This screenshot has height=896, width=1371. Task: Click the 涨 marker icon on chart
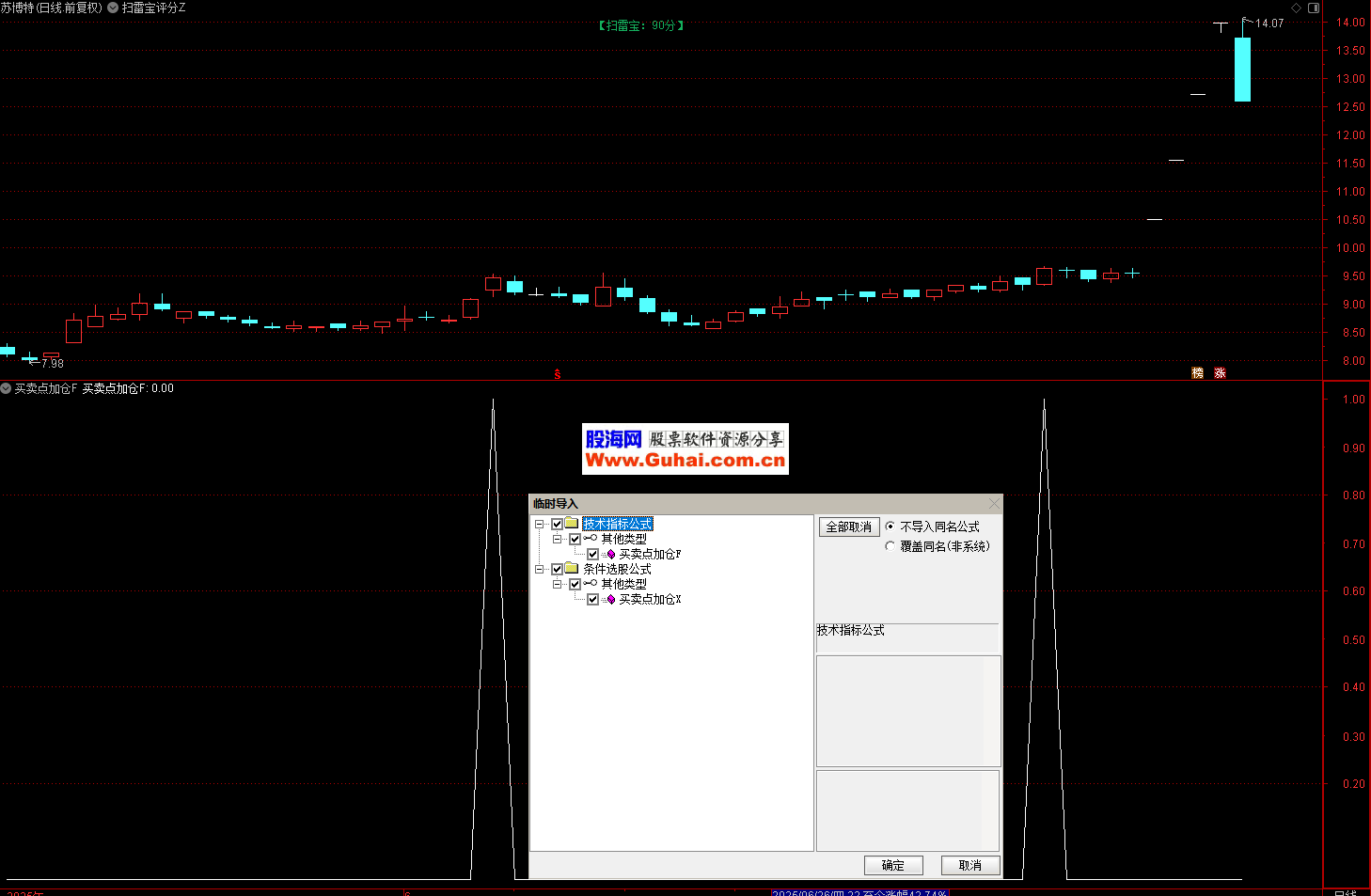click(x=1220, y=373)
